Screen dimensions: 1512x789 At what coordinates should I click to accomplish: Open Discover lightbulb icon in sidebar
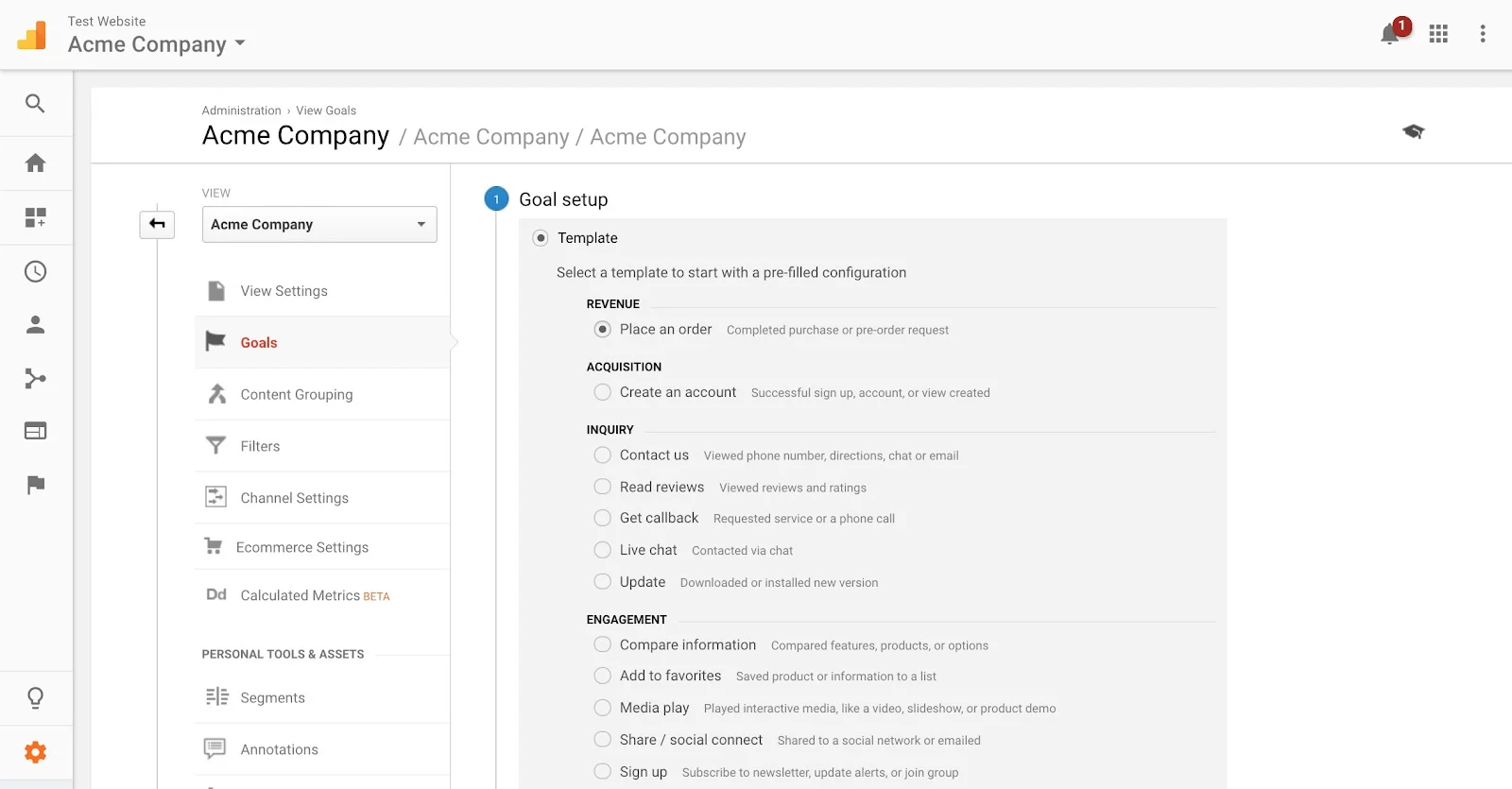tap(35, 698)
